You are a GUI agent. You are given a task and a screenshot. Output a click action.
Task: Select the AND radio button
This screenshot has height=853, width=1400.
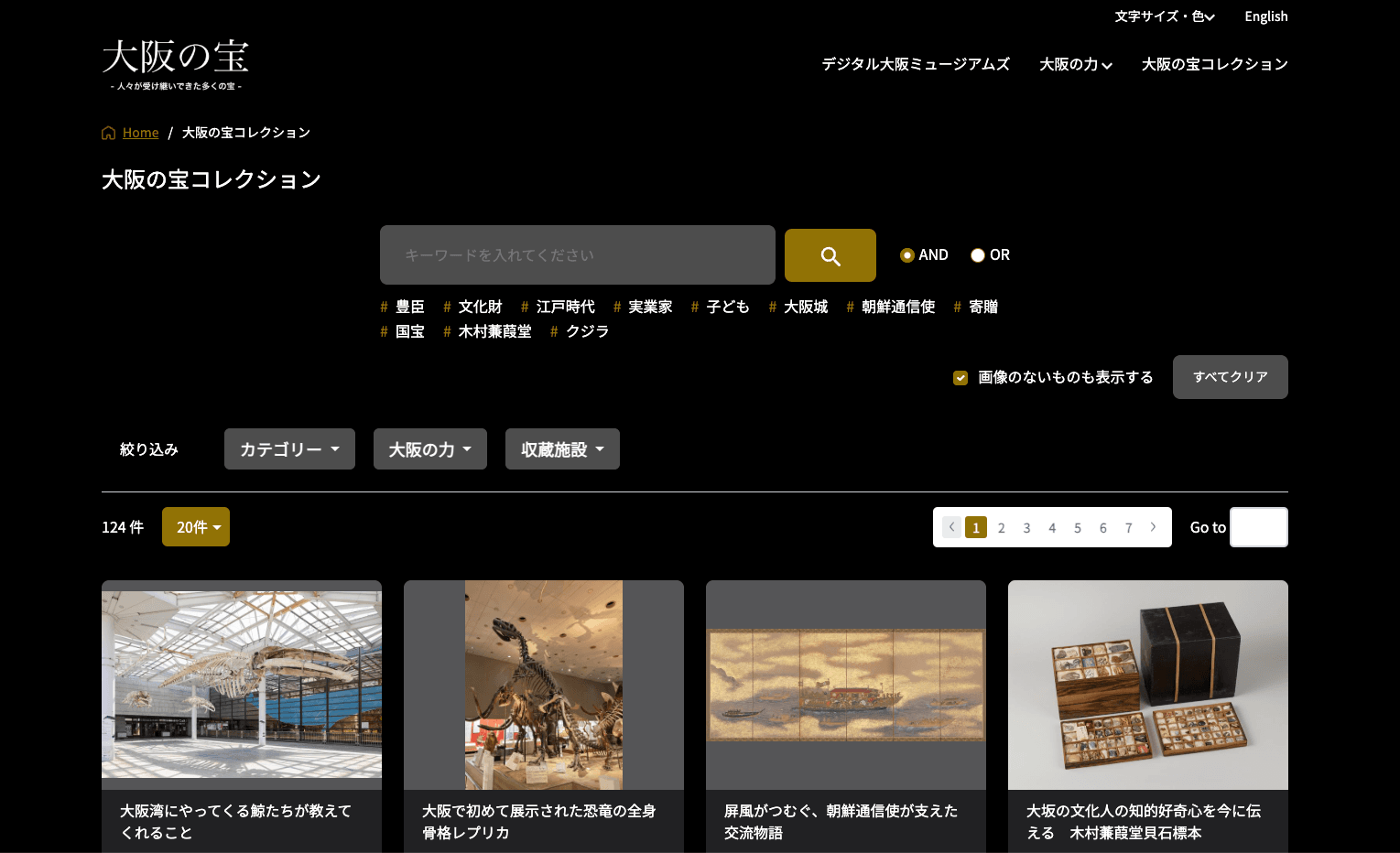point(906,255)
